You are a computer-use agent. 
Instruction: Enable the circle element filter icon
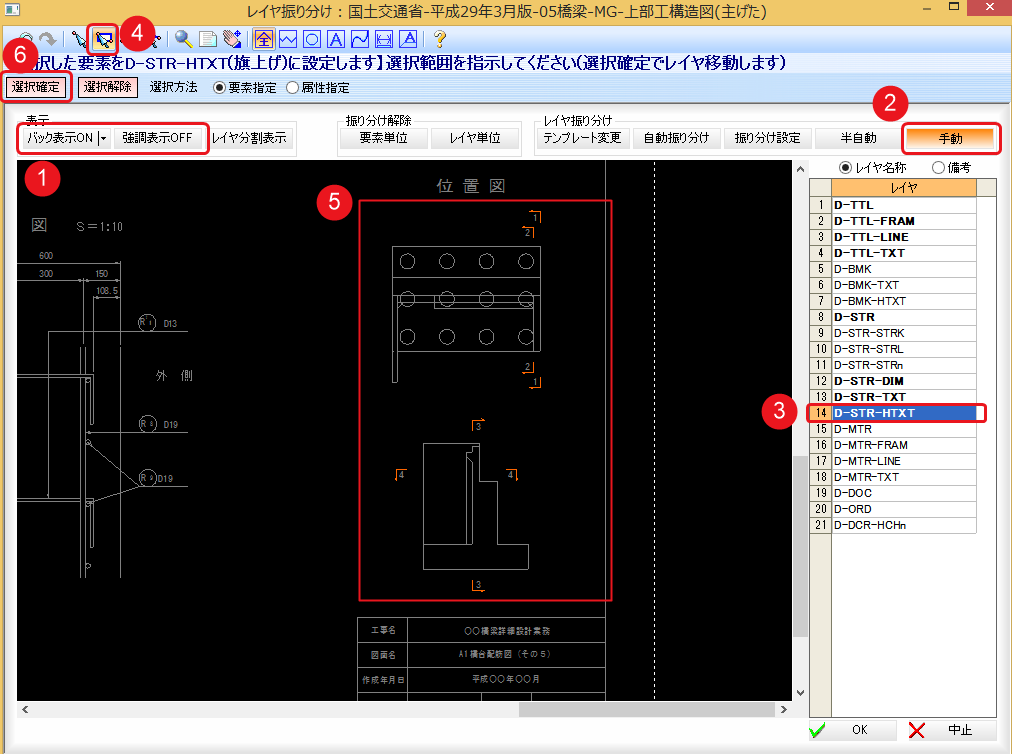pyautogui.click(x=312, y=39)
